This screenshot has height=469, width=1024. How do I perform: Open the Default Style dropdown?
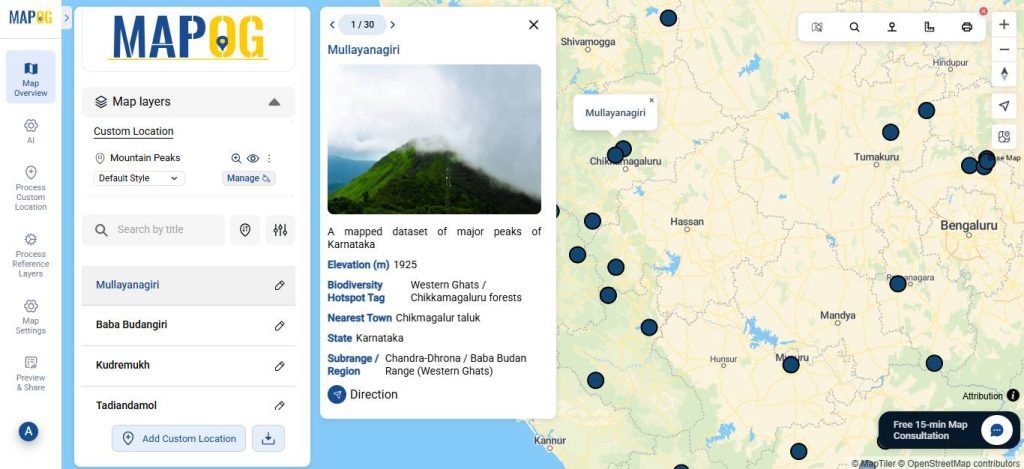tap(139, 178)
